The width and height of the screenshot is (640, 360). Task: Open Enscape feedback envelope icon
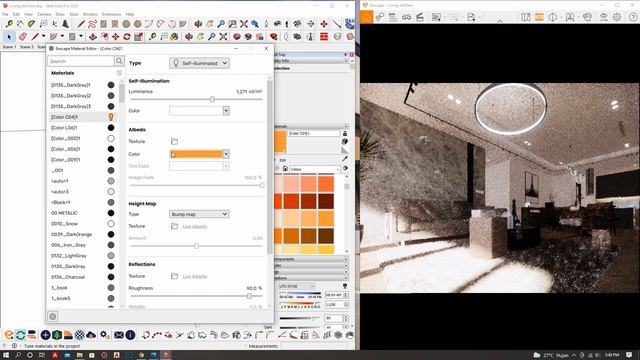click(x=119, y=335)
